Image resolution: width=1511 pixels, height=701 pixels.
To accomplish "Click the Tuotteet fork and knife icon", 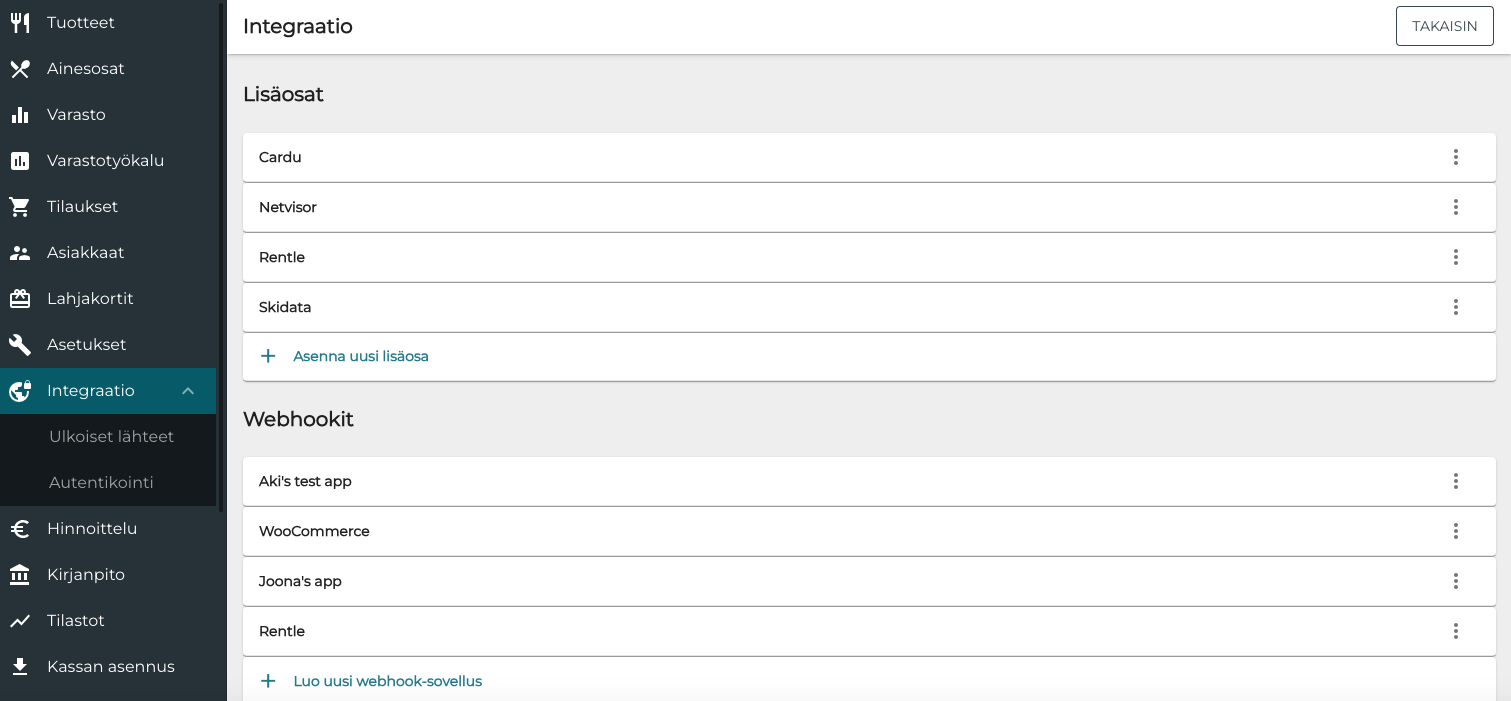I will click(x=20, y=23).
